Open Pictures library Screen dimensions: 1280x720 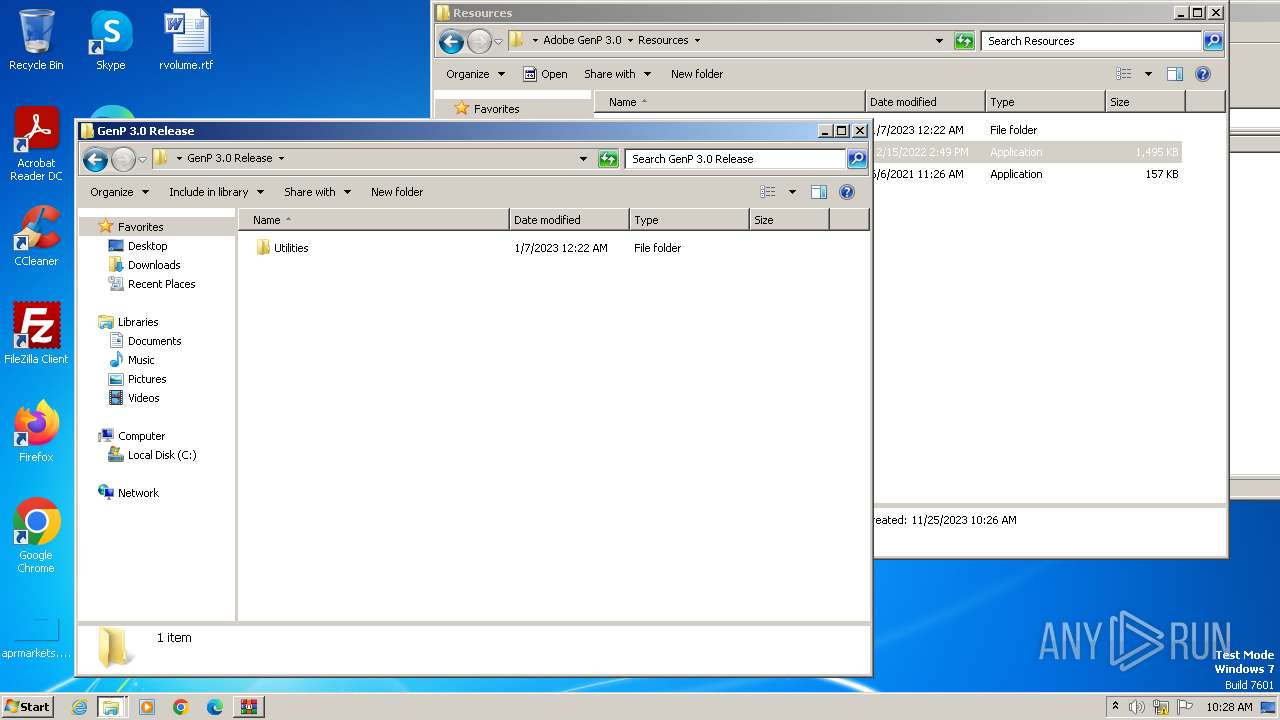click(147, 379)
